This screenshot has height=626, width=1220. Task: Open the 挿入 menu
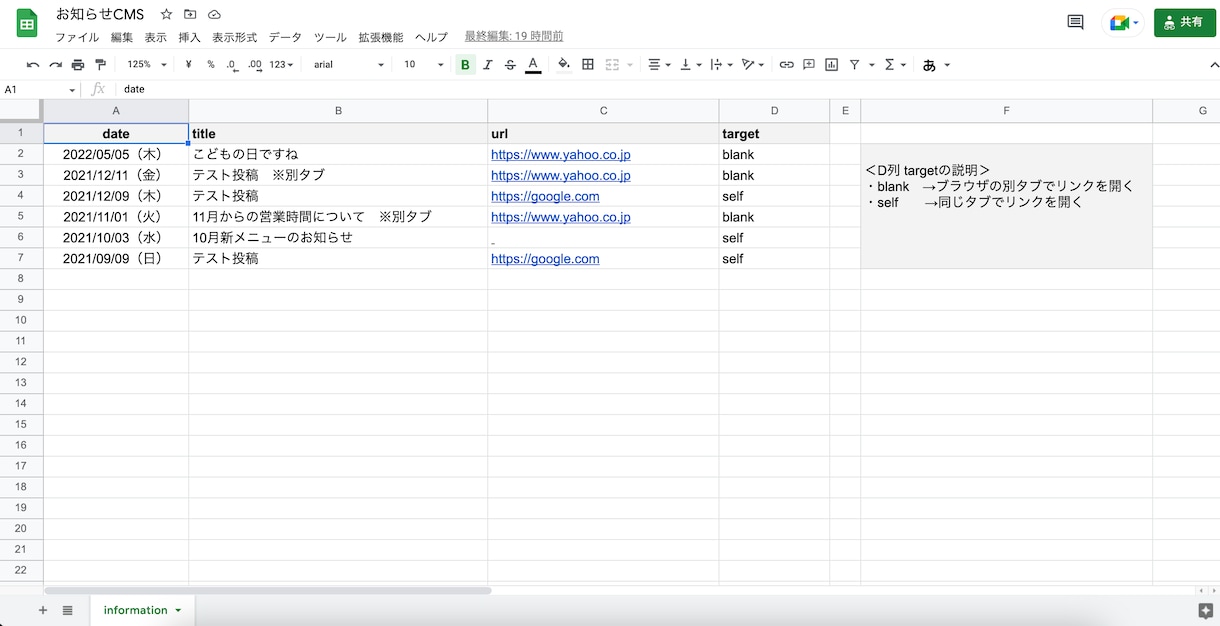pos(189,37)
